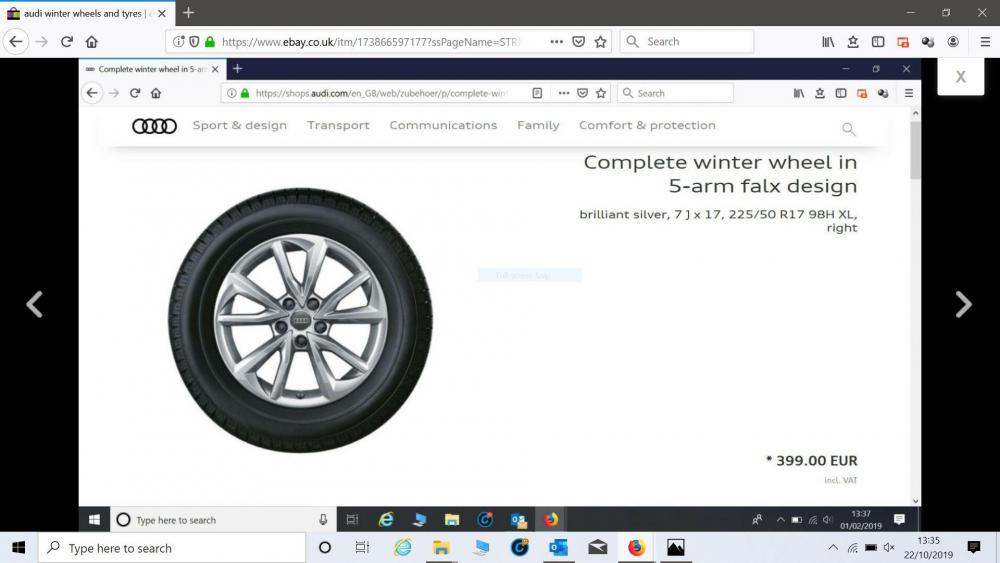Open Task View on taskbar
Image resolution: width=1000 pixels, height=563 pixels.
tap(362, 548)
